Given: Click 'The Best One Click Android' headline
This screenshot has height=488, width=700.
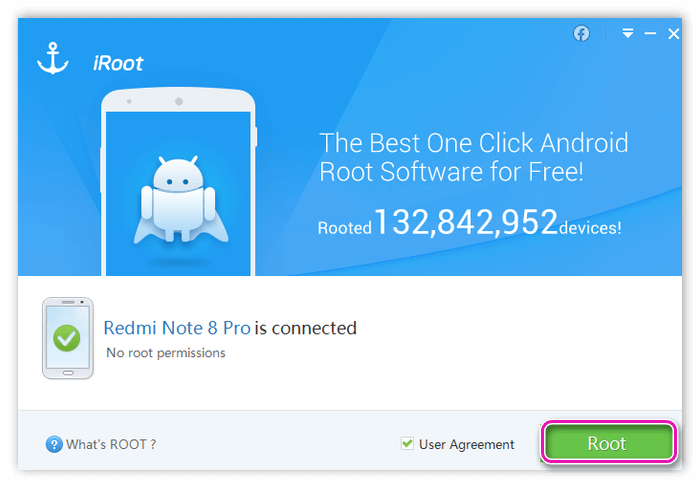Looking at the screenshot, I should pos(474,143).
